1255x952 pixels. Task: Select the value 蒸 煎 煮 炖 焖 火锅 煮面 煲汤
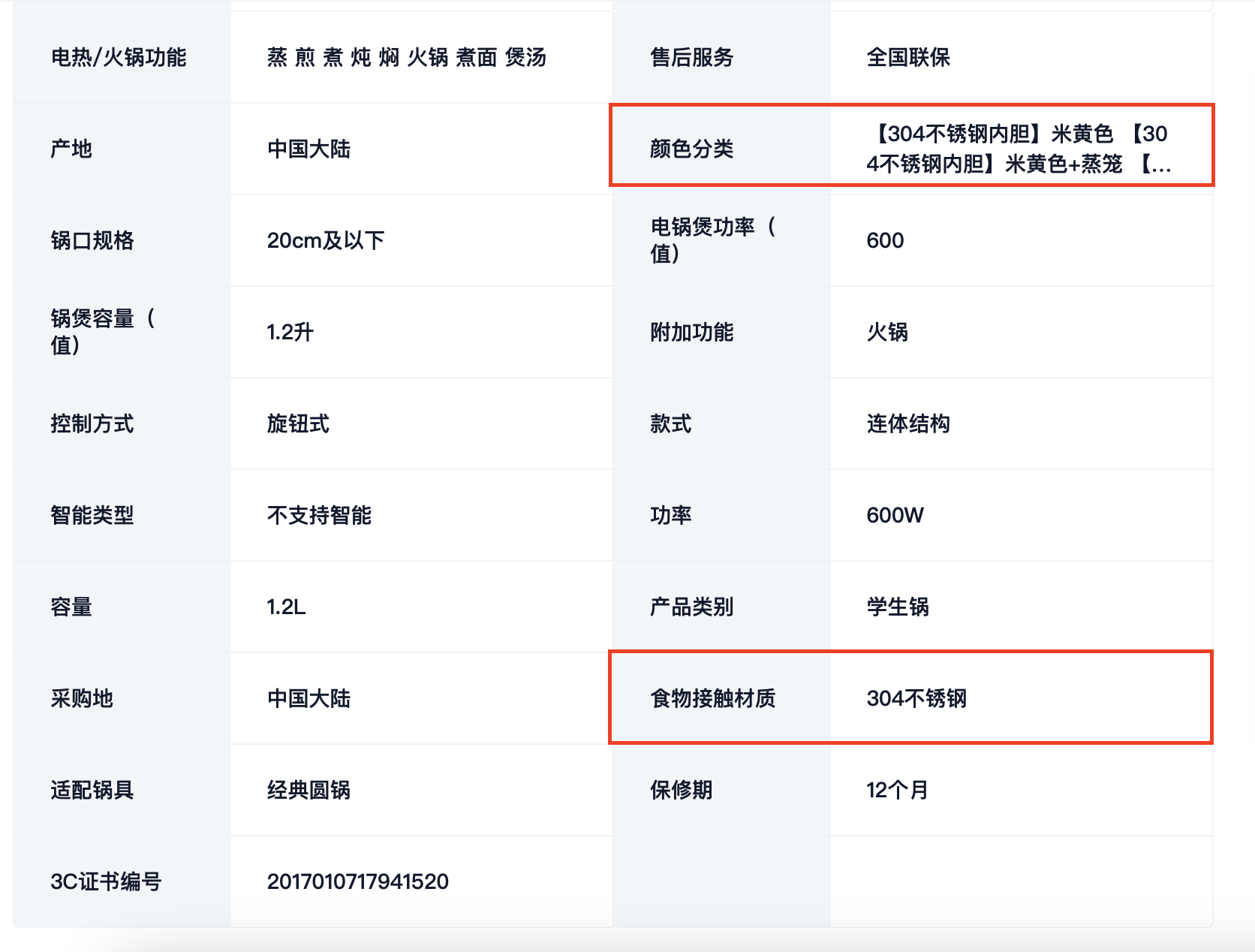click(x=407, y=57)
